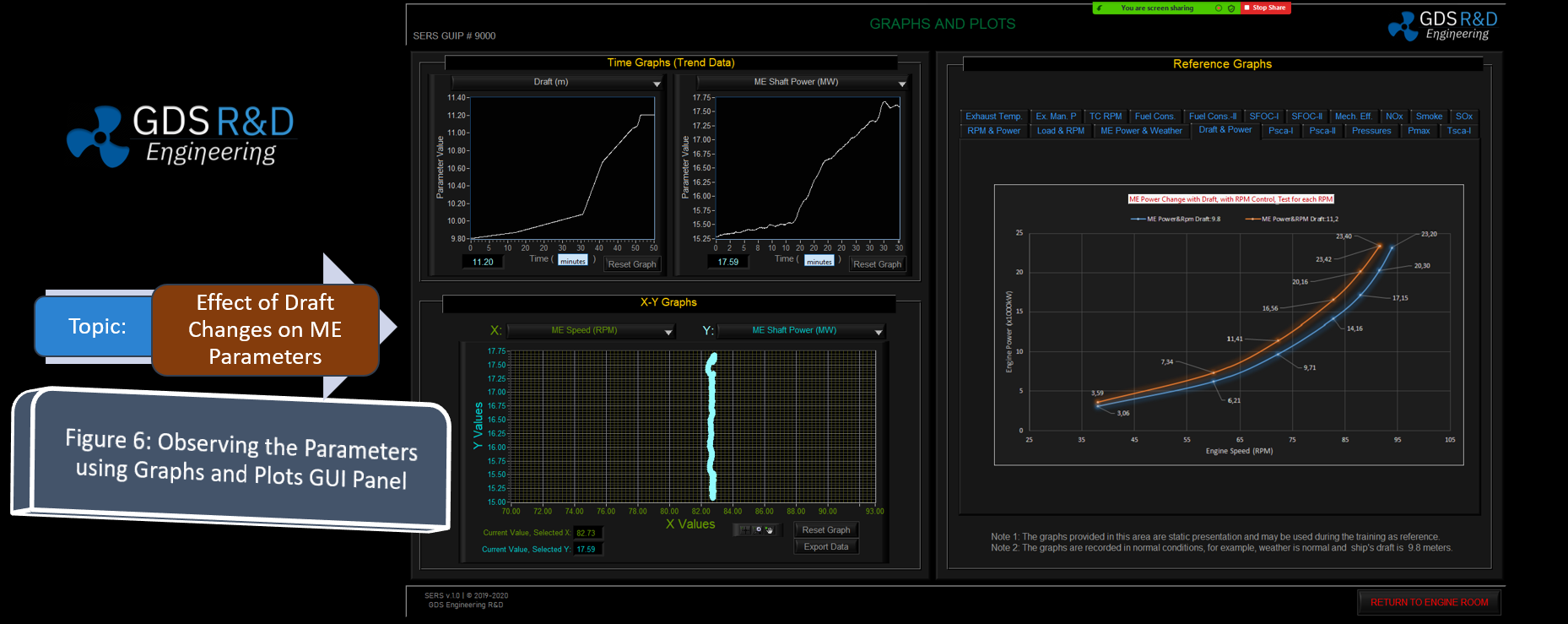Switch to the Pressures tab
This screenshot has width=1568, height=624.
point(1371,131)
